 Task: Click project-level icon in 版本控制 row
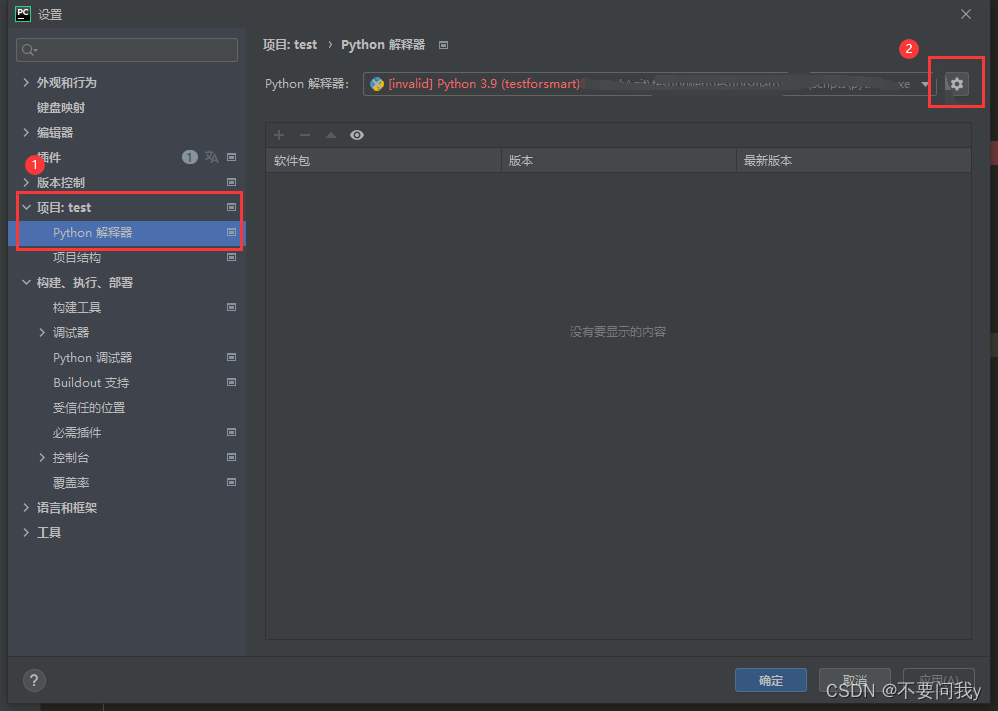click(x=232, y=182)
